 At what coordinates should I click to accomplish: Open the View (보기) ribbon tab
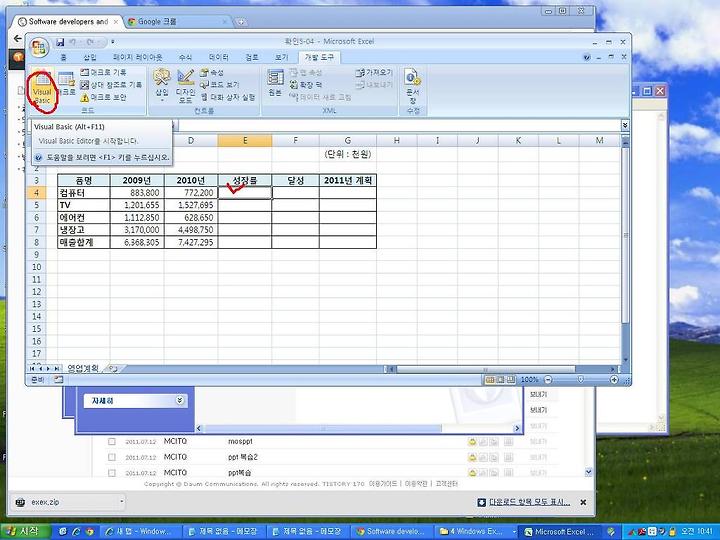point(281,57)
